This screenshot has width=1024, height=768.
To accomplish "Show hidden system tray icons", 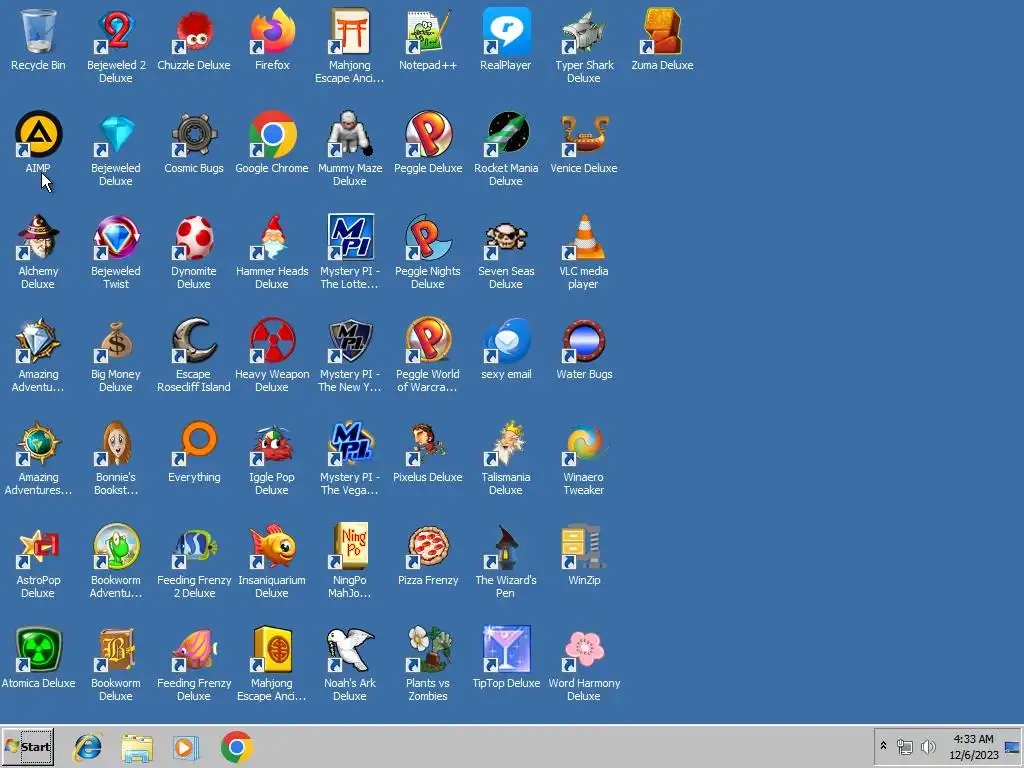I will 884,746.
